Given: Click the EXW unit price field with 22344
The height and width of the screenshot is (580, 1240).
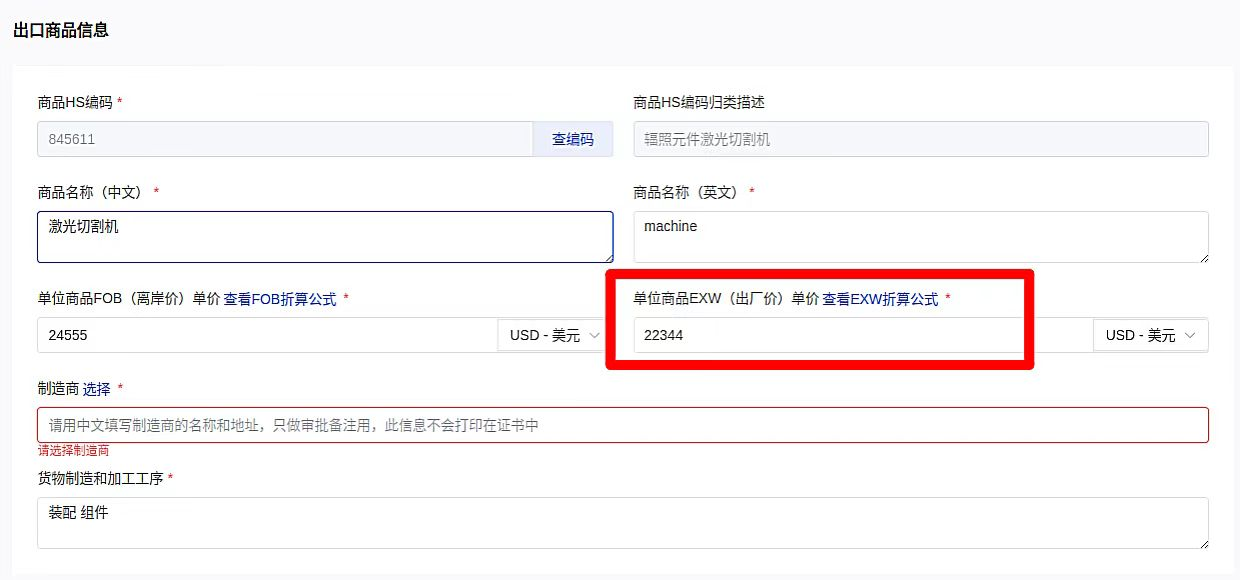Looking at the screenshot, I should tap(862, 335).
